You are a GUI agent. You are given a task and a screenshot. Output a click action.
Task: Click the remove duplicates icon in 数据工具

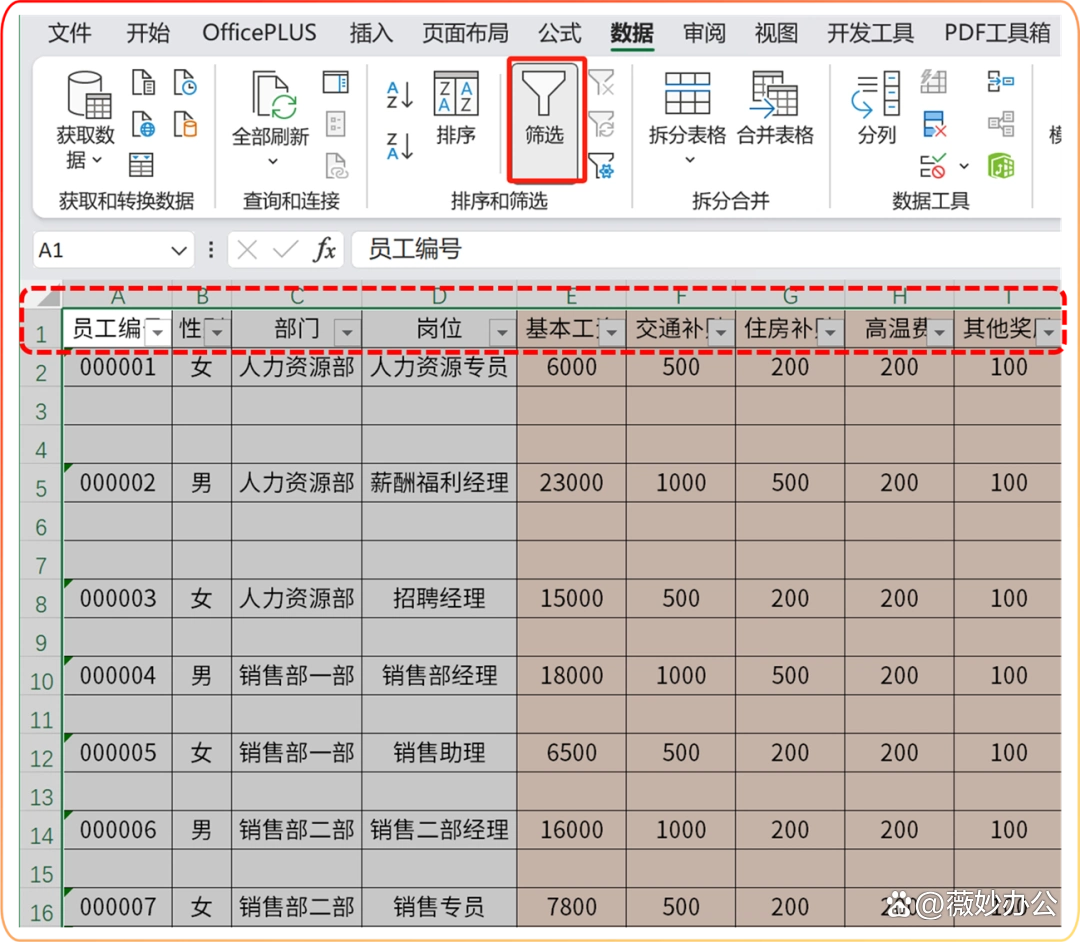click(x=933, y=125)
